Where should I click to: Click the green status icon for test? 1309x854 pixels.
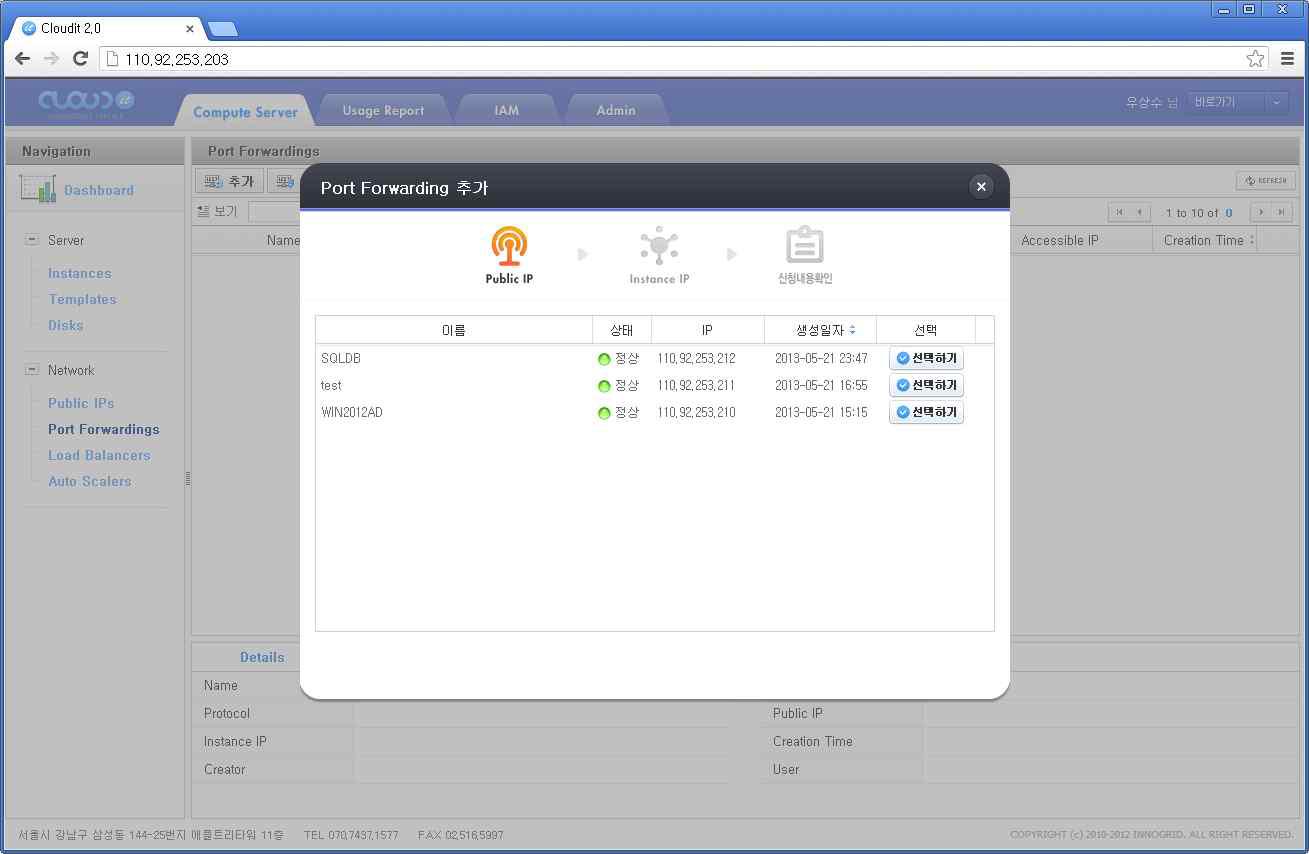[x=604, y=386]
